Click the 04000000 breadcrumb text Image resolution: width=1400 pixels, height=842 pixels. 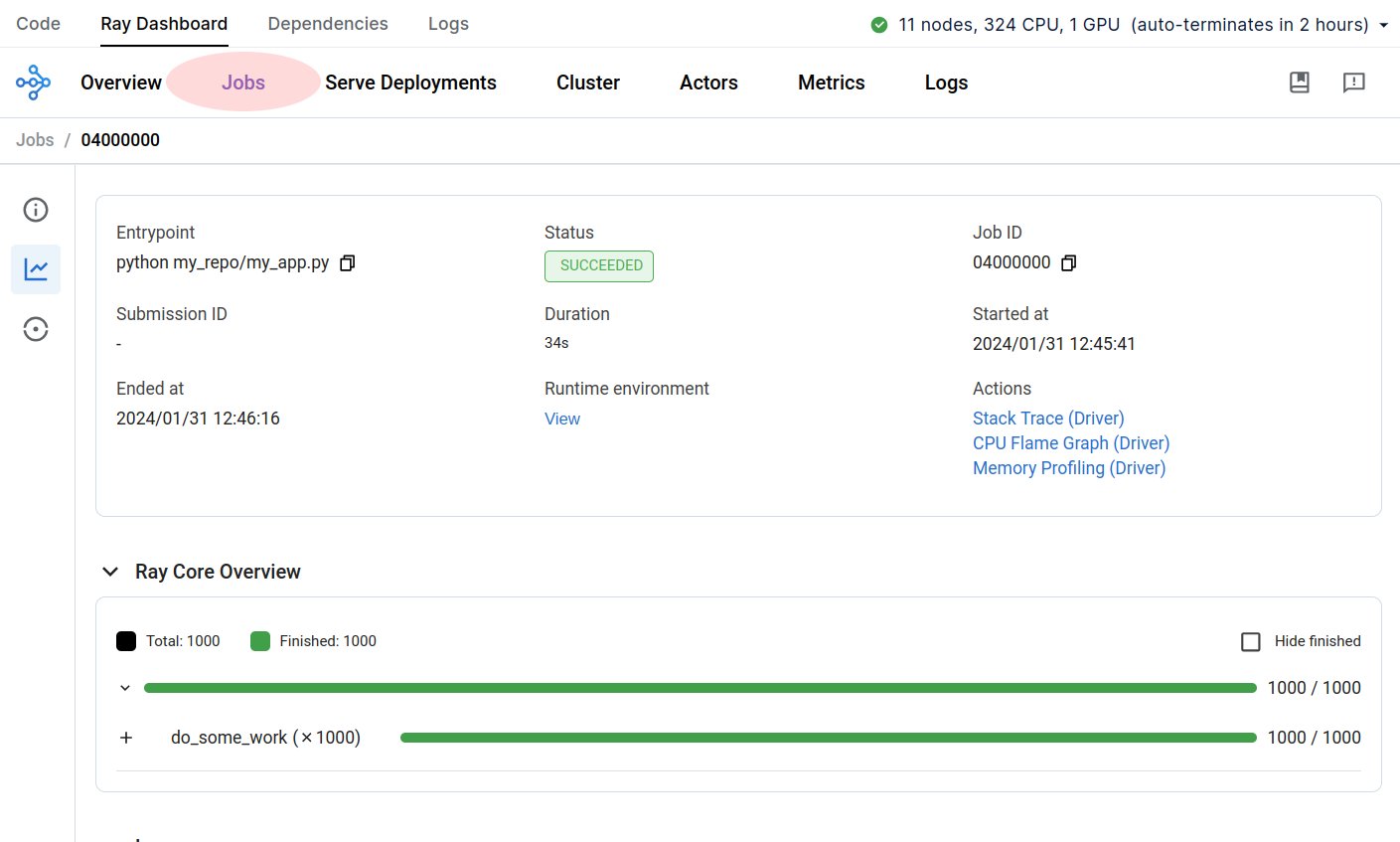tap(120, 140)
